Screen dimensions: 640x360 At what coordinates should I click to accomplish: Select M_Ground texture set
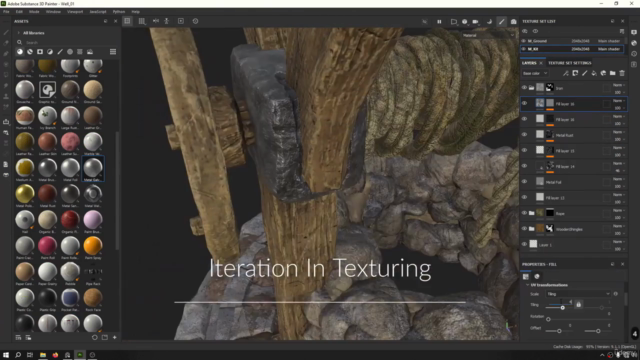tap(572, 41)
